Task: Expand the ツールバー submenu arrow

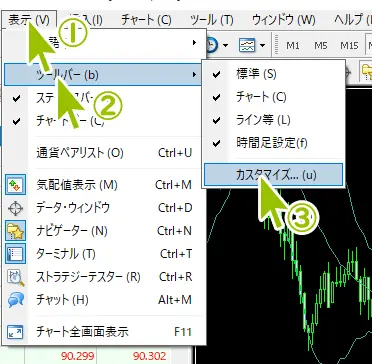Action: [x=194, y=75]
